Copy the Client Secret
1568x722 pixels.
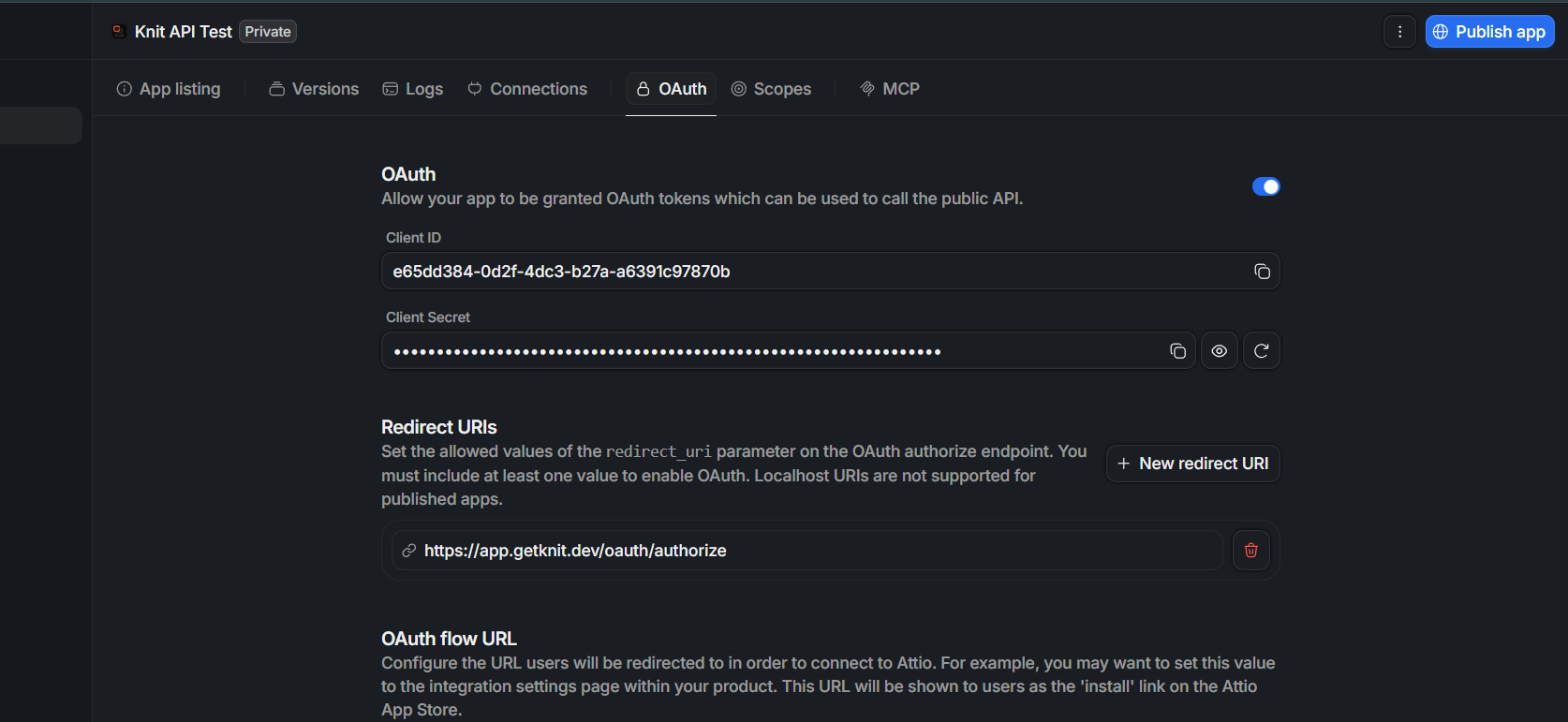1177,351
